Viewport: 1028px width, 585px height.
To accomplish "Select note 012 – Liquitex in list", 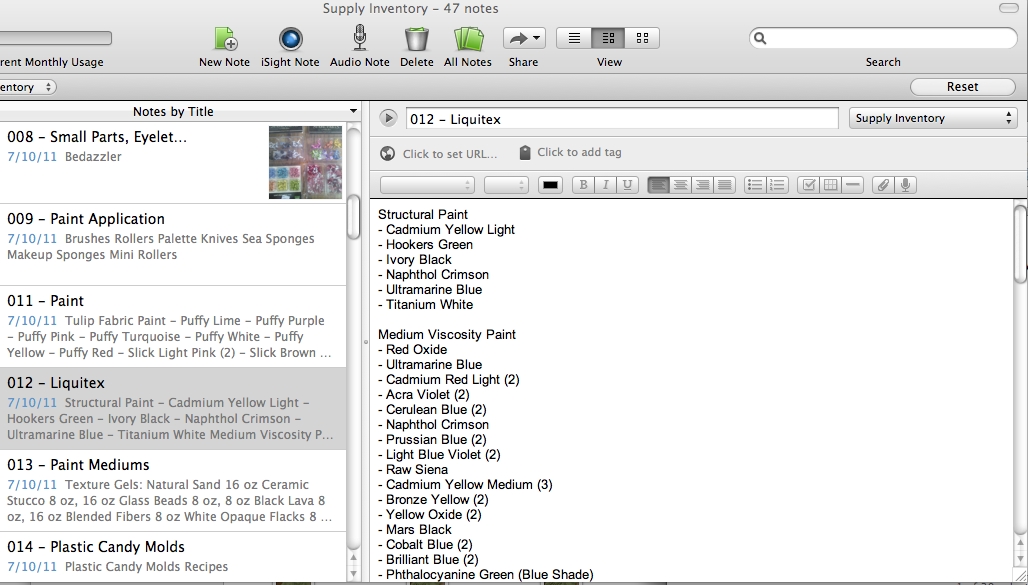I will point(173,409).
